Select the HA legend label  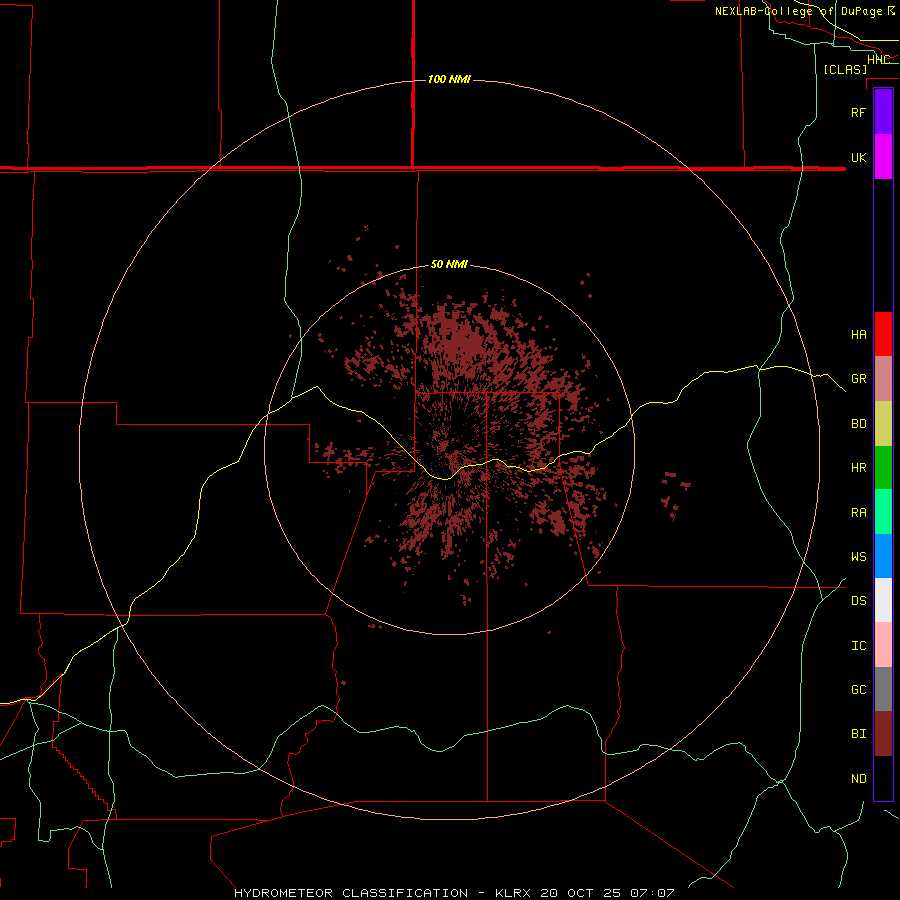[x=858, y=334]
